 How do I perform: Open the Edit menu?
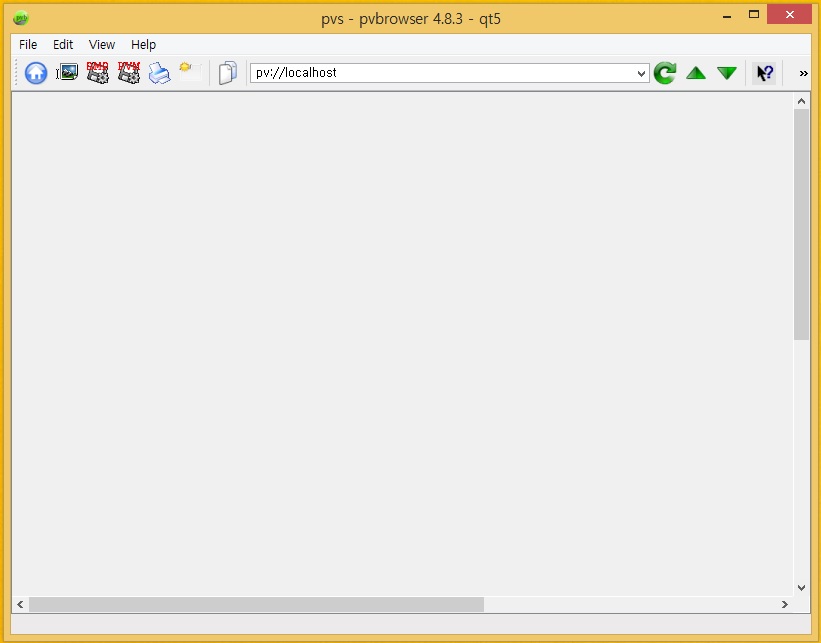(63, 44)
